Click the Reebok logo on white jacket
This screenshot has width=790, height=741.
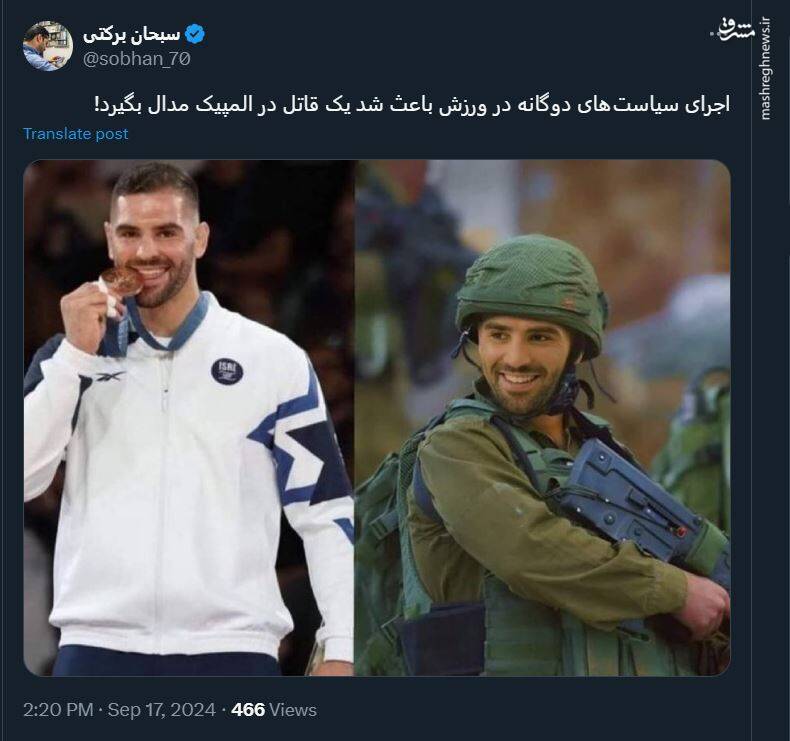tap(110, 376)
